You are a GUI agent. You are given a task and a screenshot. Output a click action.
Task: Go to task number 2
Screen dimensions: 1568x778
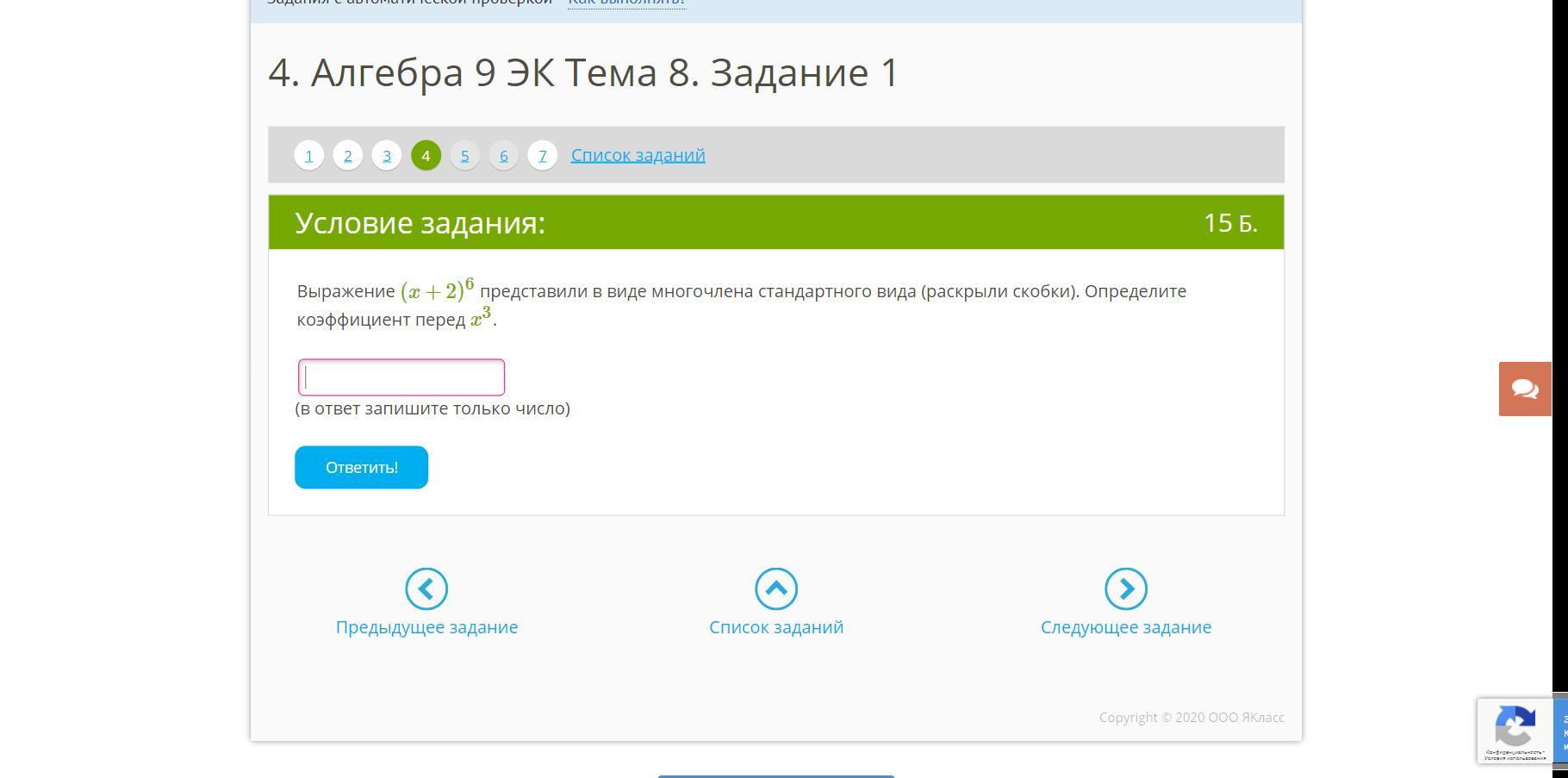tap(348, 156)
